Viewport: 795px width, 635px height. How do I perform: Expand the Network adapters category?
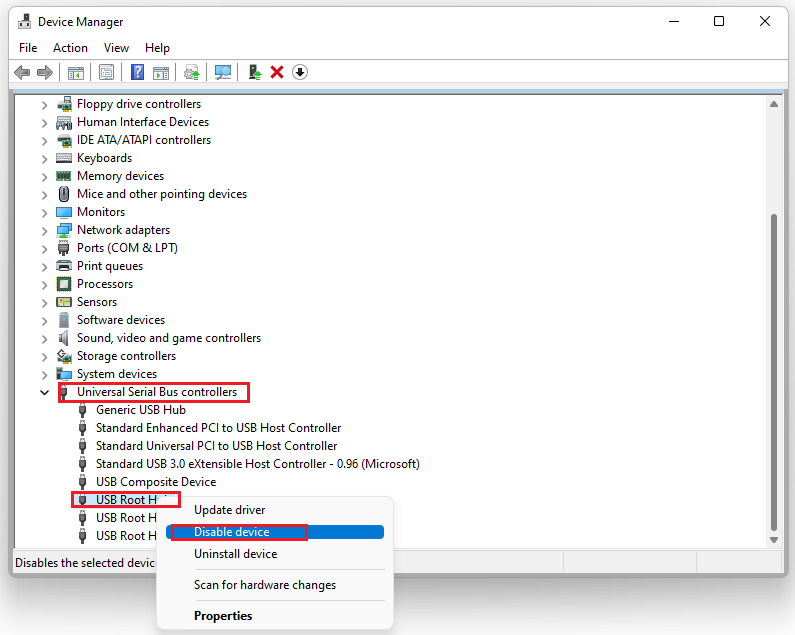tap(45, 231)
